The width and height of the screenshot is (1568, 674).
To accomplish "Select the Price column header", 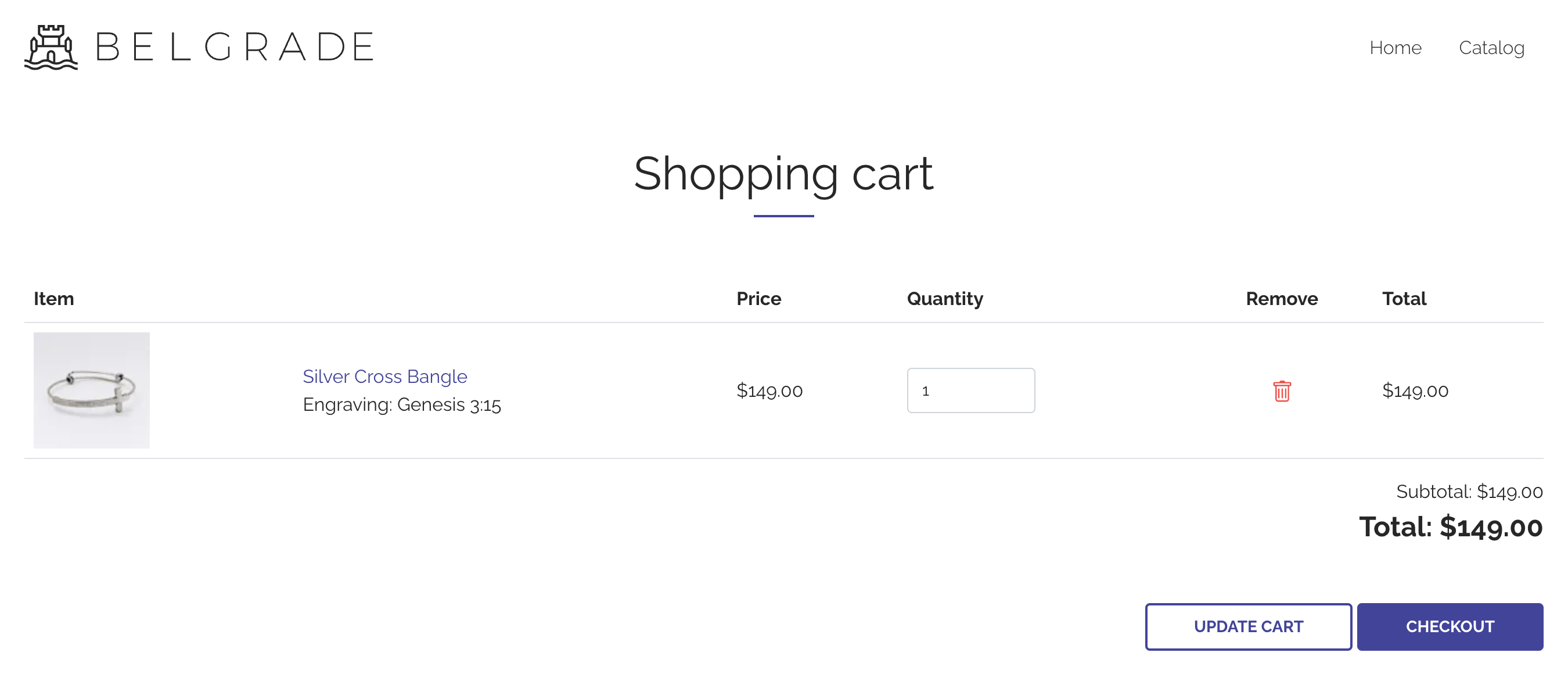I will click(x=758, y=298).
